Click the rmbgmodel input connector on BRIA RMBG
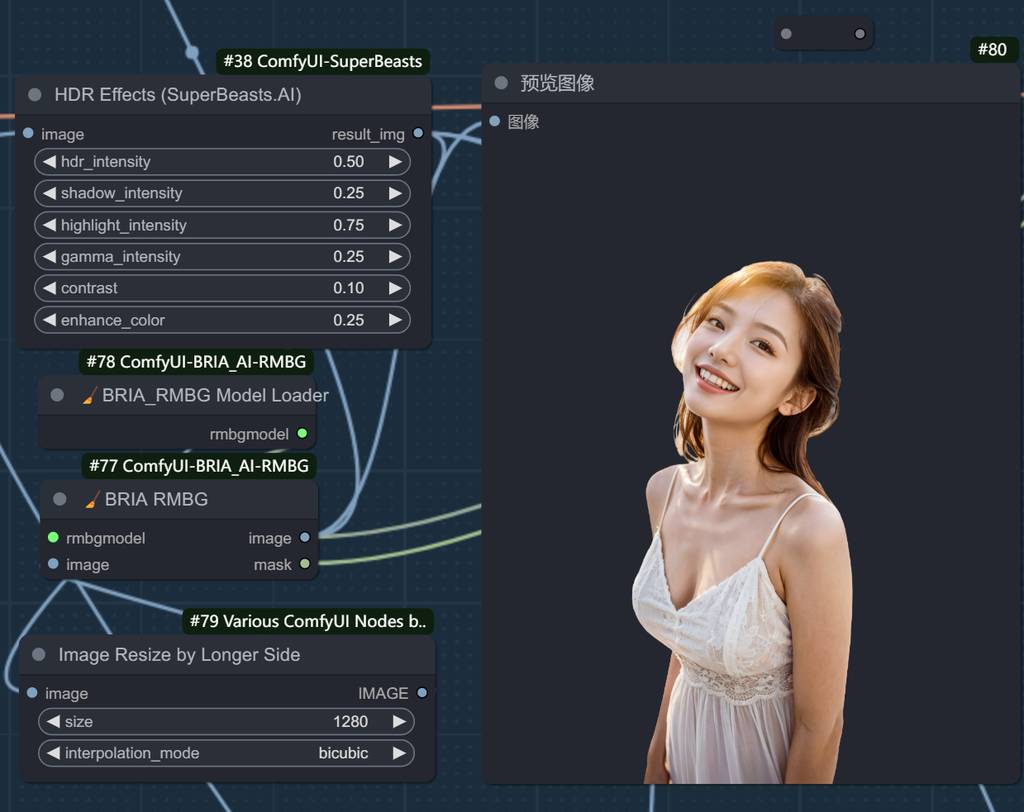This screenshot has height=812, width=1024. click(x=53, y=538)
